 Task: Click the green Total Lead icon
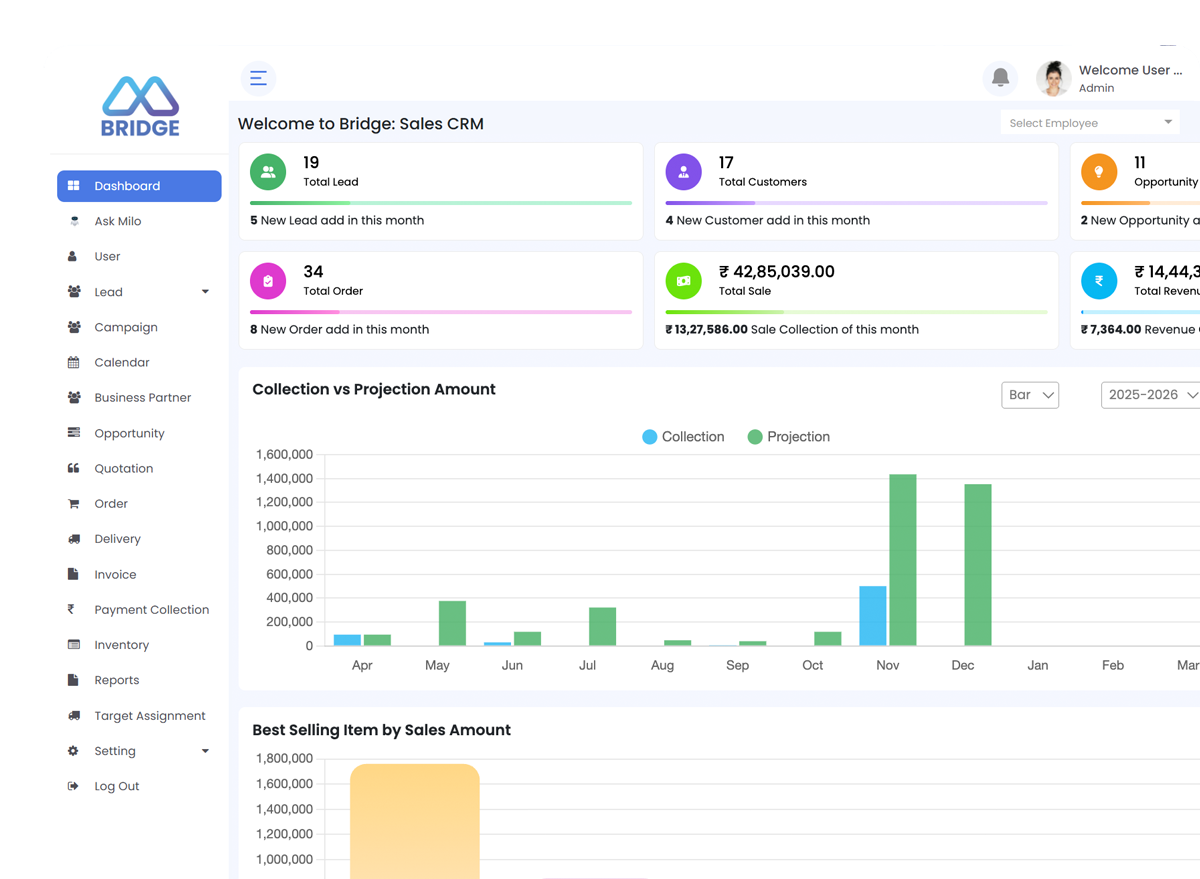coord(268,172)
